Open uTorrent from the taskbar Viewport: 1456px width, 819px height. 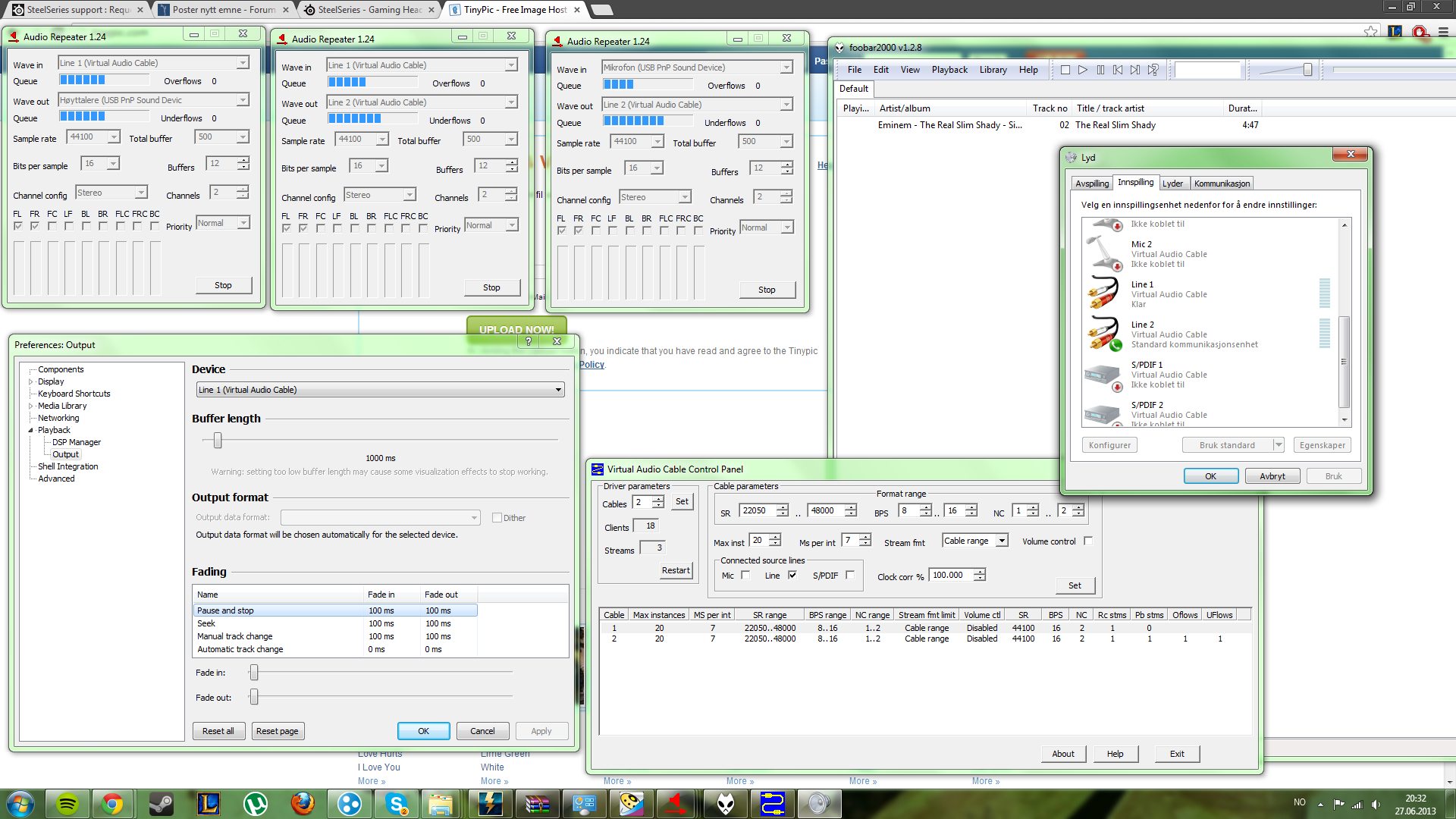pyautogui.click(x=256, y=804)
